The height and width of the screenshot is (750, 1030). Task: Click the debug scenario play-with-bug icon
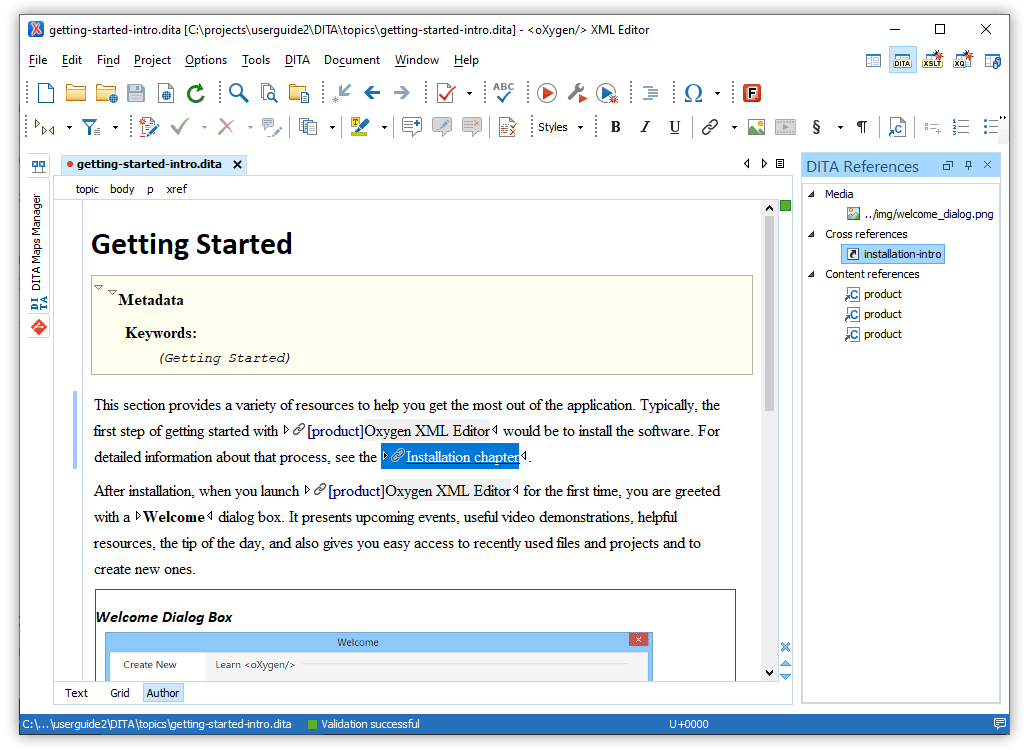pyautogui.click(x=607, y=93)
